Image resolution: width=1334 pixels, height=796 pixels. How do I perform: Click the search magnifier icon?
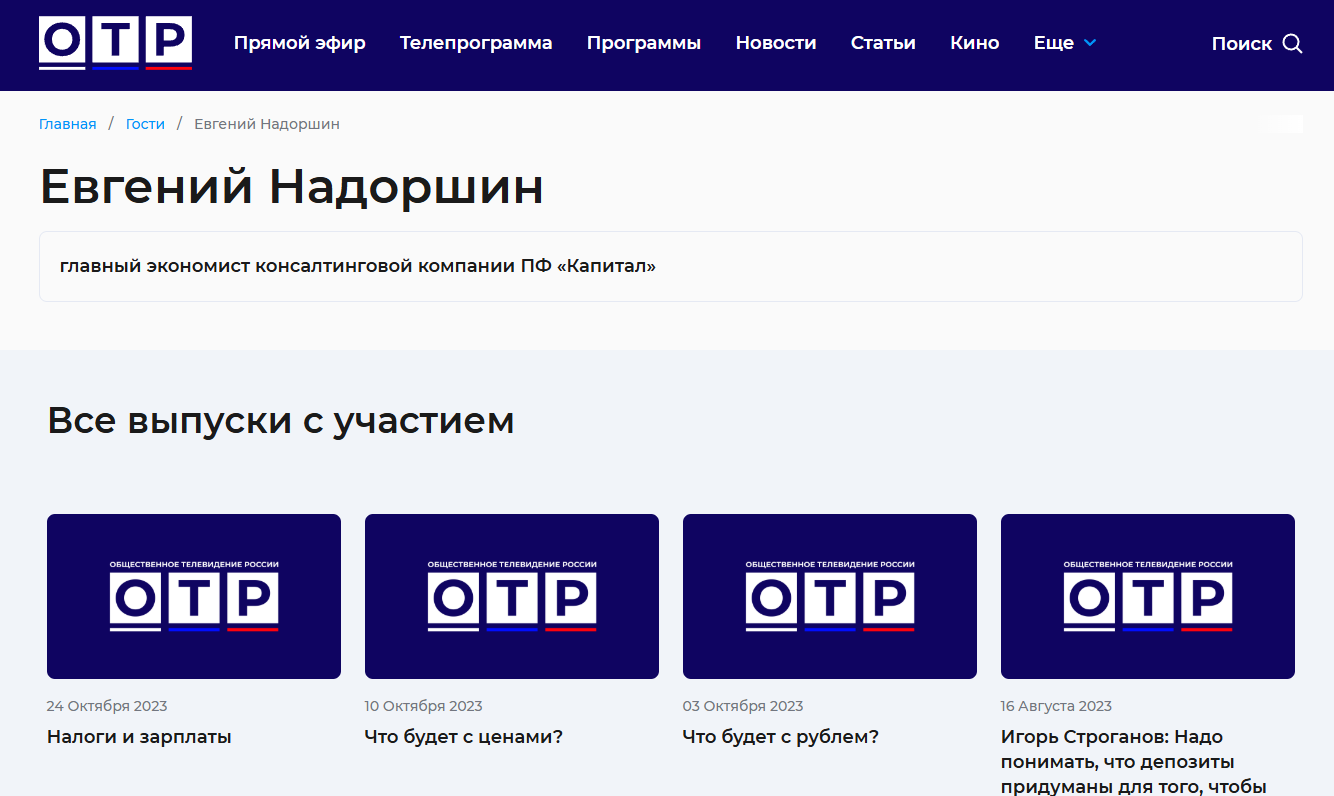coord(1292,43)
